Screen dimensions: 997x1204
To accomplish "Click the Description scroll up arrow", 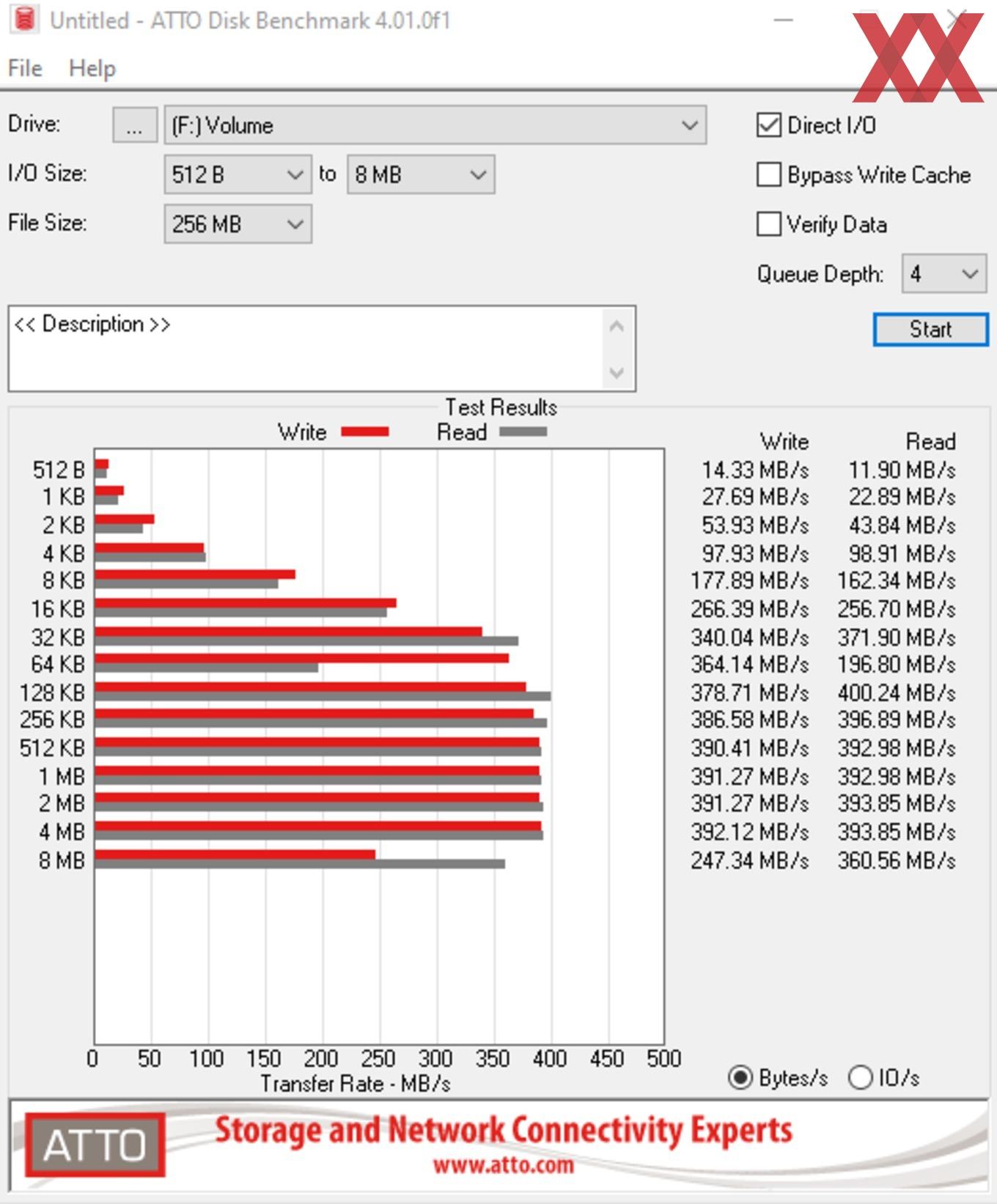I will 617,326.
